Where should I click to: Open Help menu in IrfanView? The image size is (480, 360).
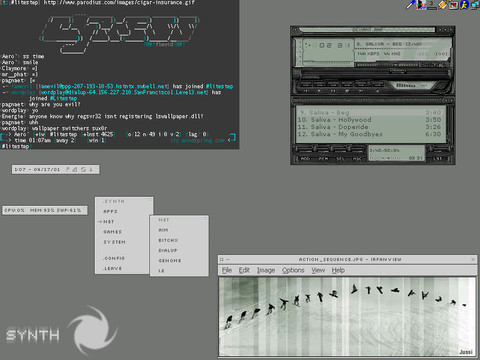338,270
